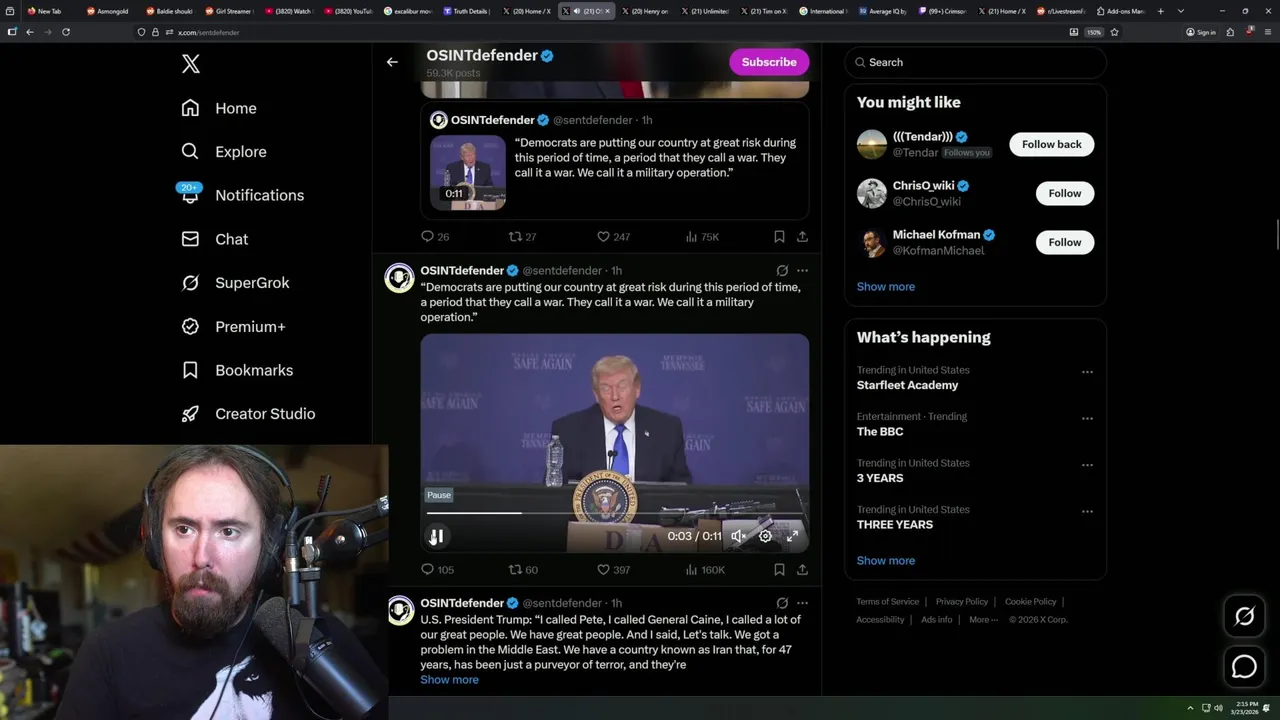Bookmark the video post with 160K views

click(779, 570)
